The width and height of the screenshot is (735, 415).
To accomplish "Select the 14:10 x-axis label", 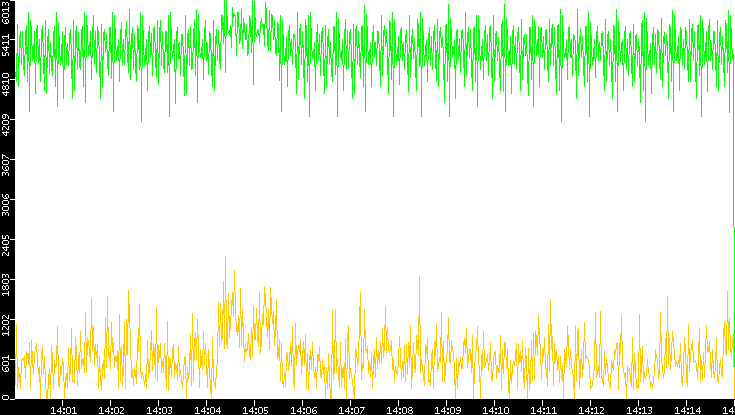I will pos(496,410).
